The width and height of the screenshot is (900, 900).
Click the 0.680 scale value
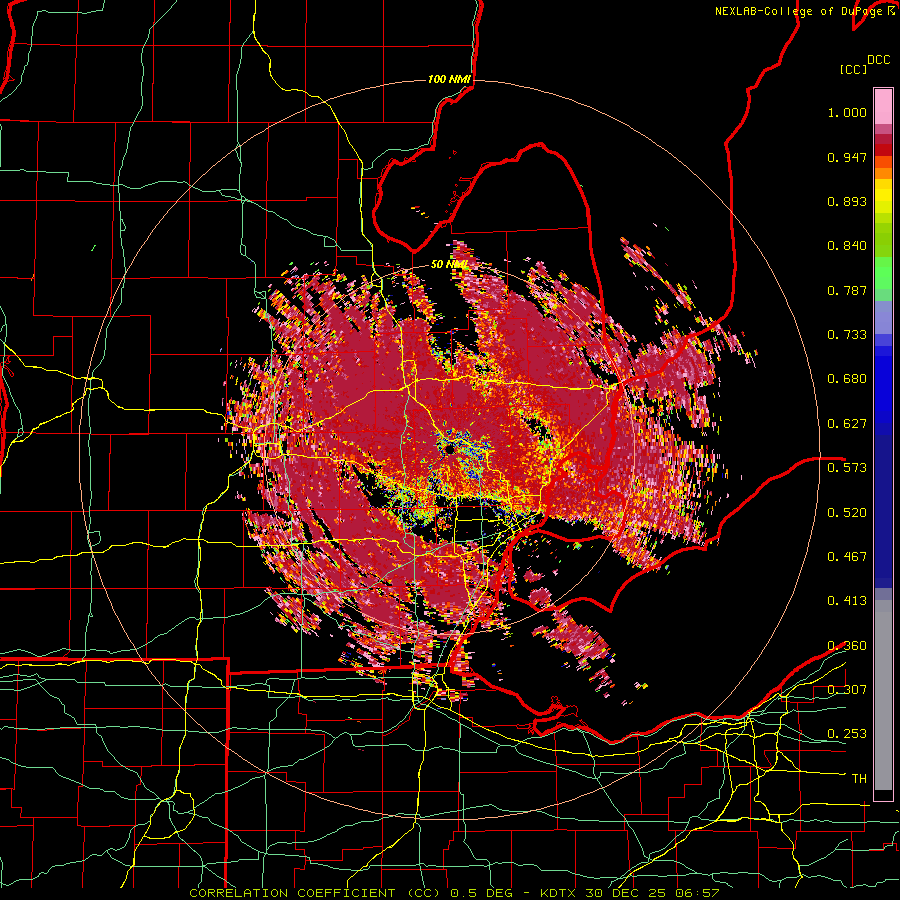click(847, 379)
